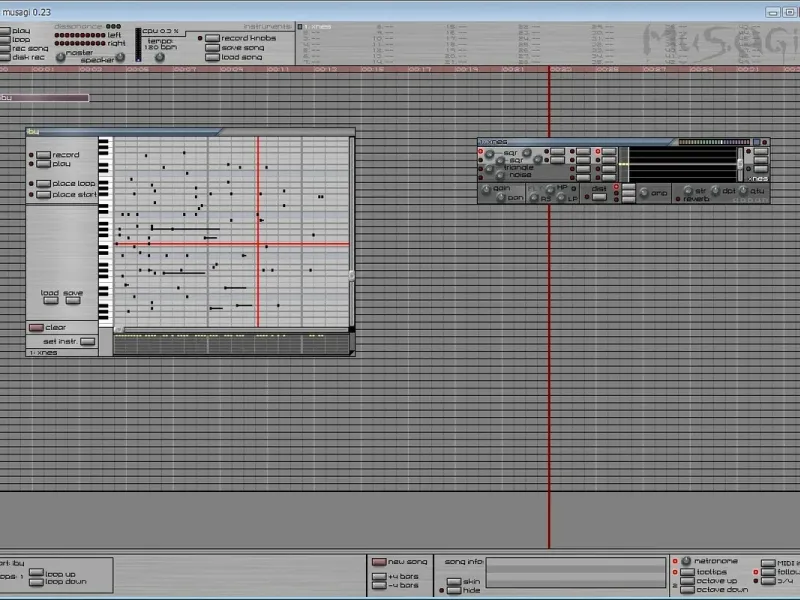The image size is (800, 600).
Task: Click the vertical scrollbar of the piano roll
Action: 352,232
